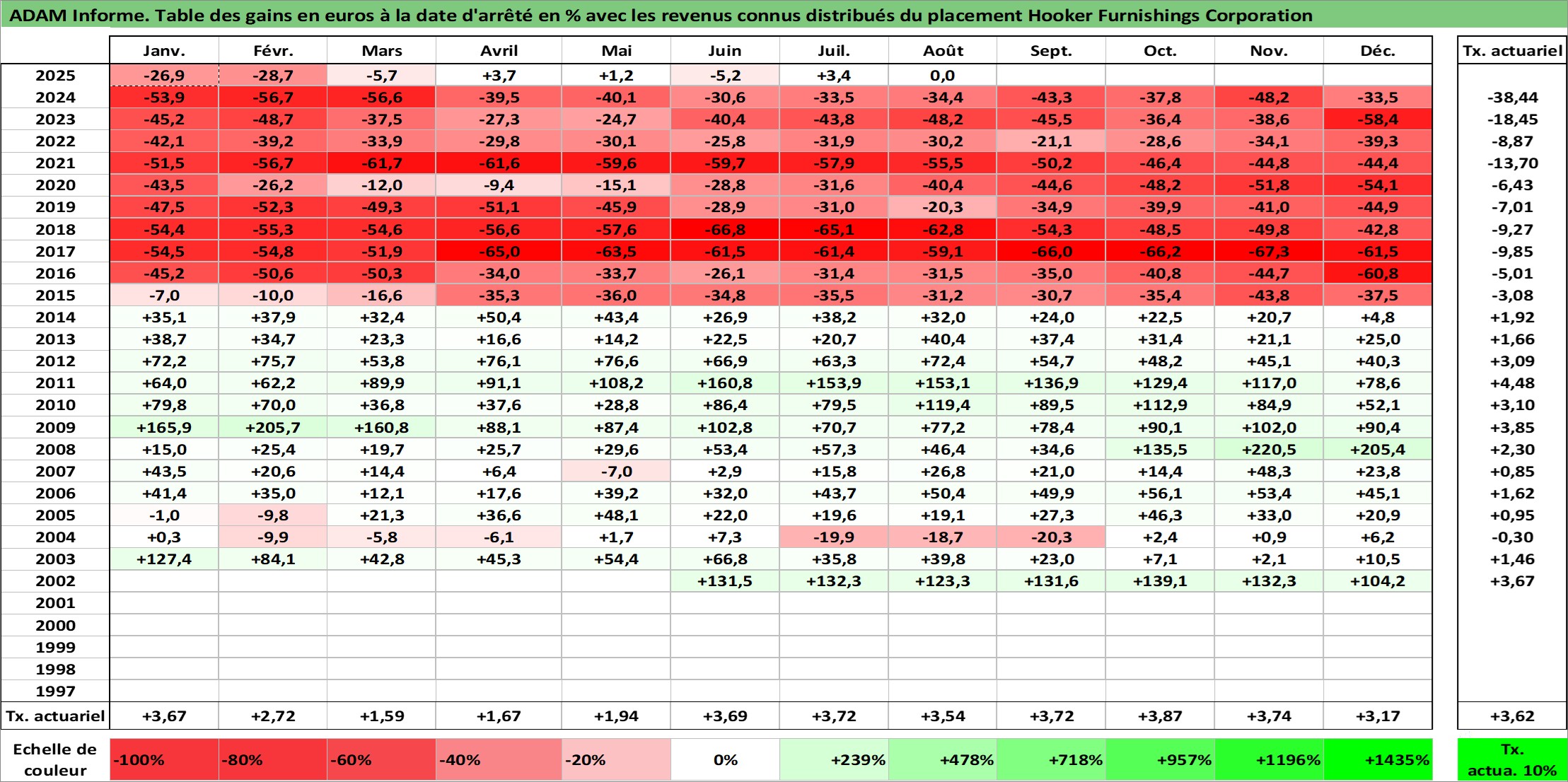The height and width of the screenshot is (782, 1568).
Task: Click the +220,5 cell for Nov. 2008
Action: [1269, 449]
